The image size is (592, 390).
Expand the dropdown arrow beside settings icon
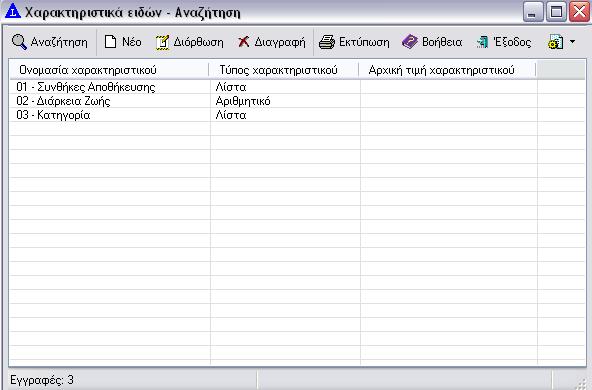(x=572, y=42)
